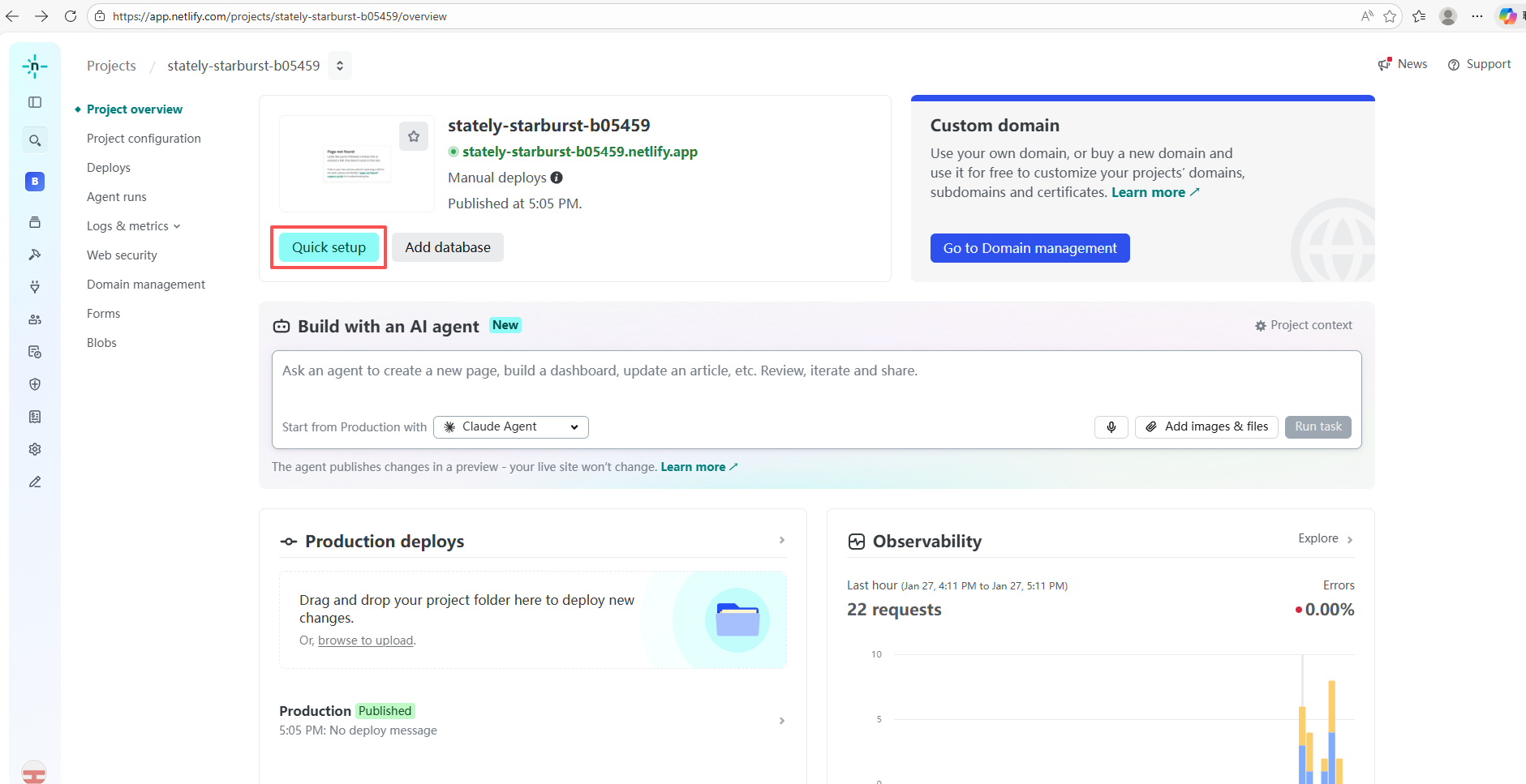This screenshot has height=784, width=1526.
Task: Open the project switcher up-down arrows
Action: [340, 66]
